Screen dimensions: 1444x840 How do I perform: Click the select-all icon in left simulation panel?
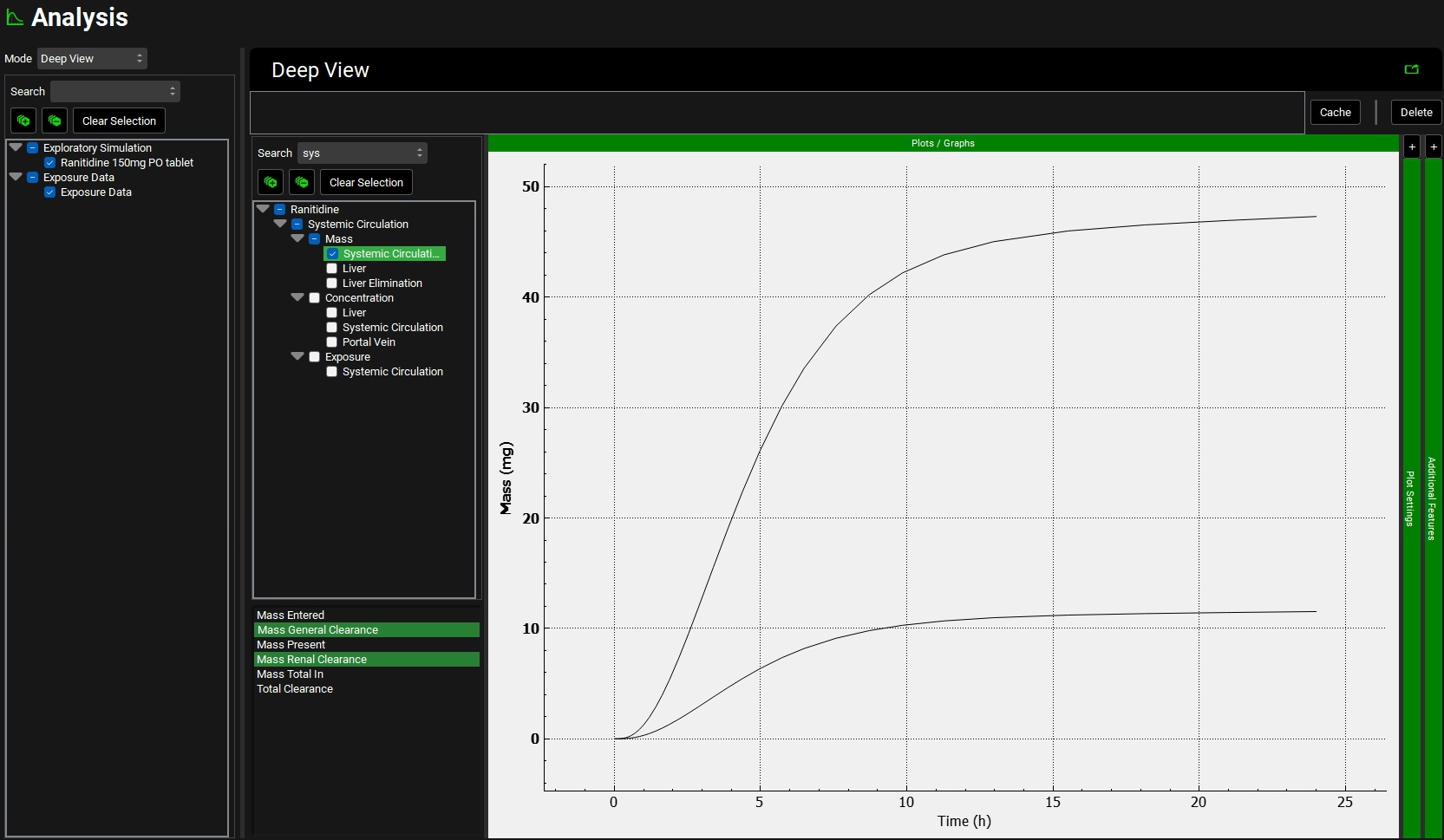click(23, 120)
